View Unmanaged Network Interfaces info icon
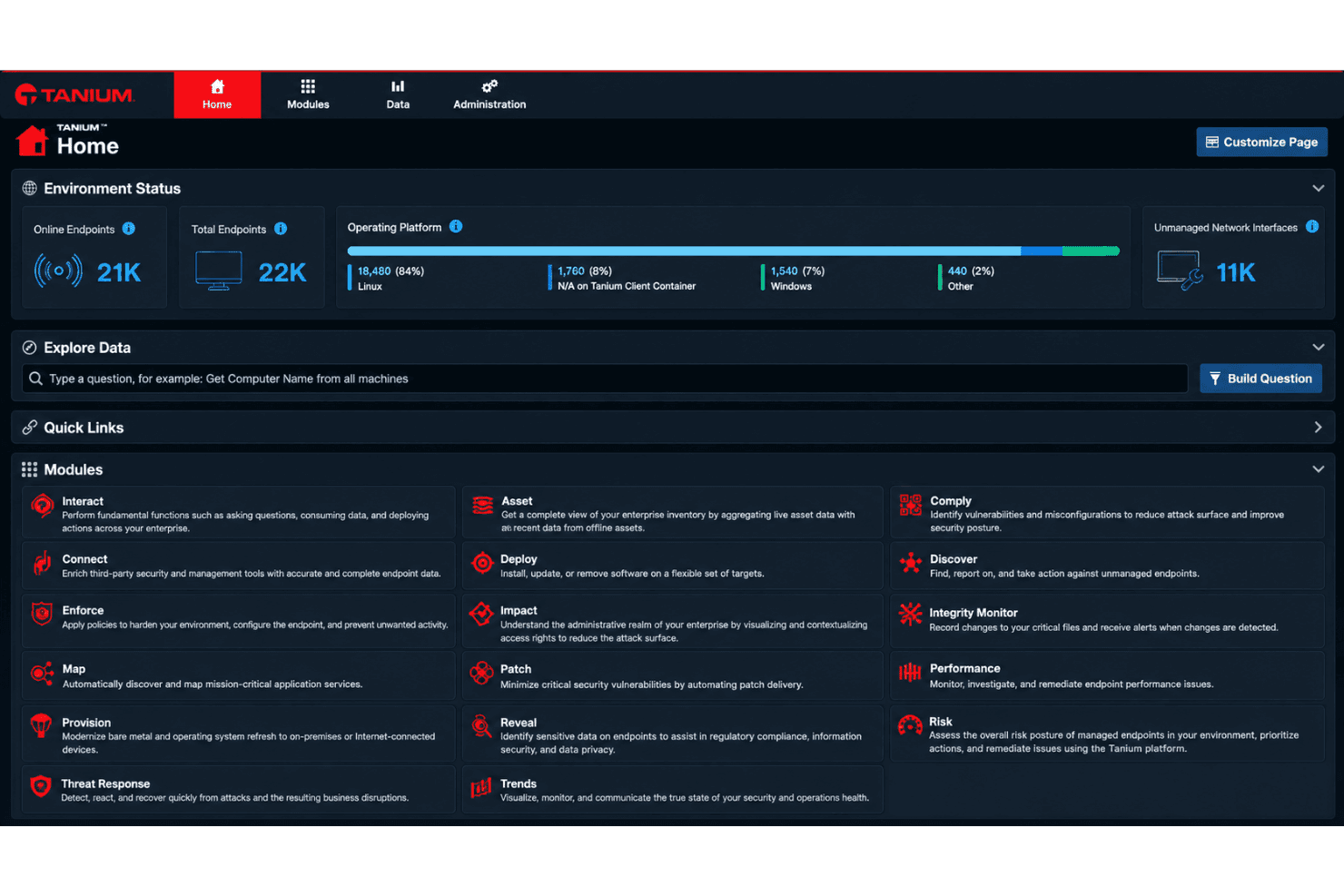 coord(1312,227)
